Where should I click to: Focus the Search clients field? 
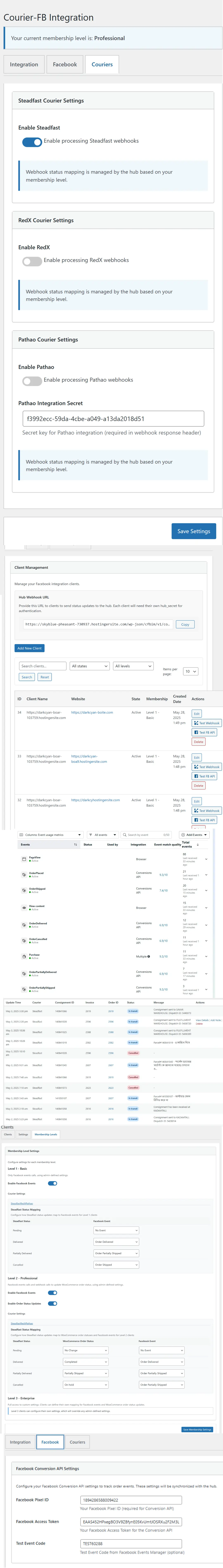coord(43,666)
